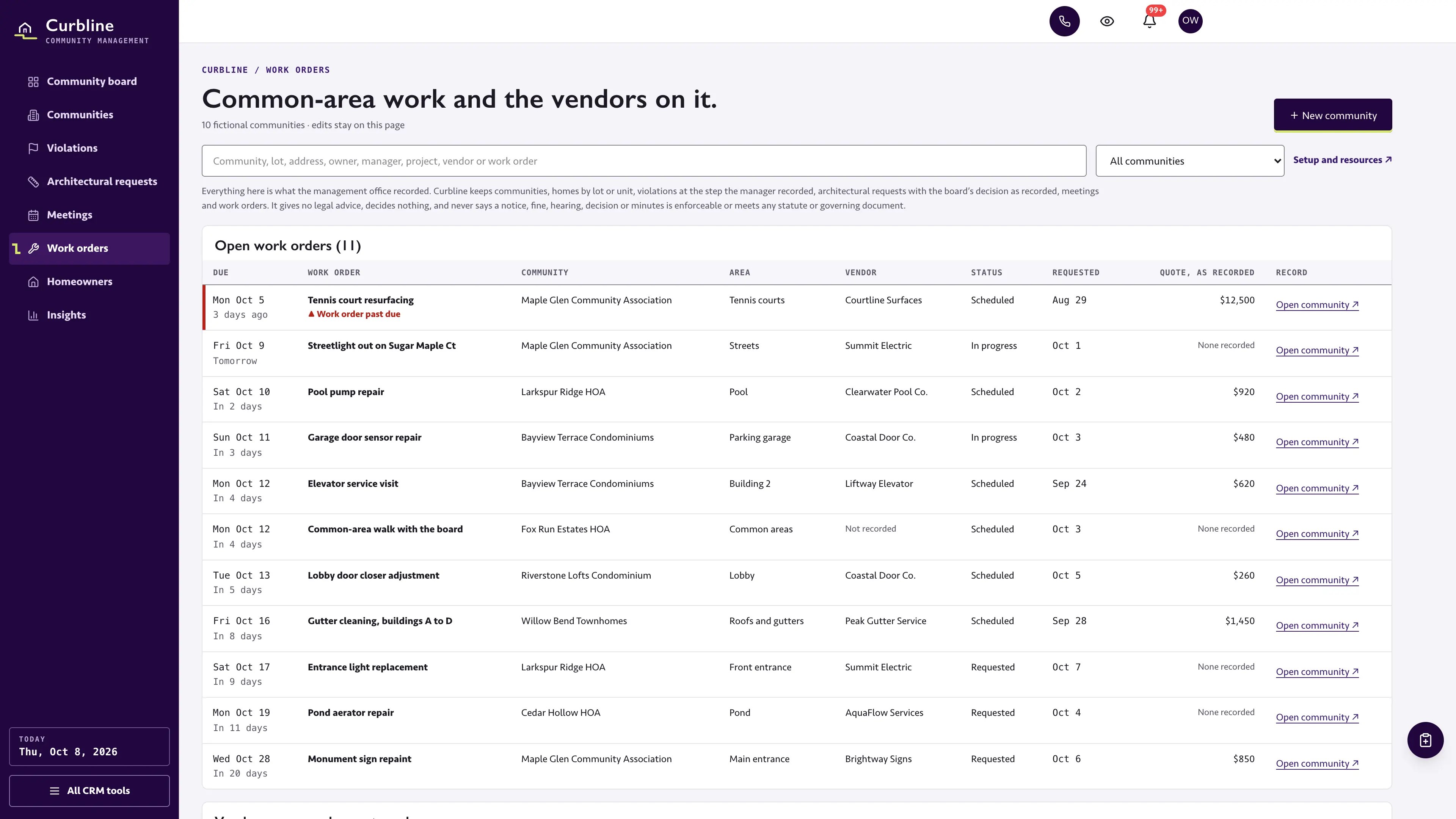Open community for Lobby door closer adjustment
1456x819 pixels.
(x=1317, y=580)
